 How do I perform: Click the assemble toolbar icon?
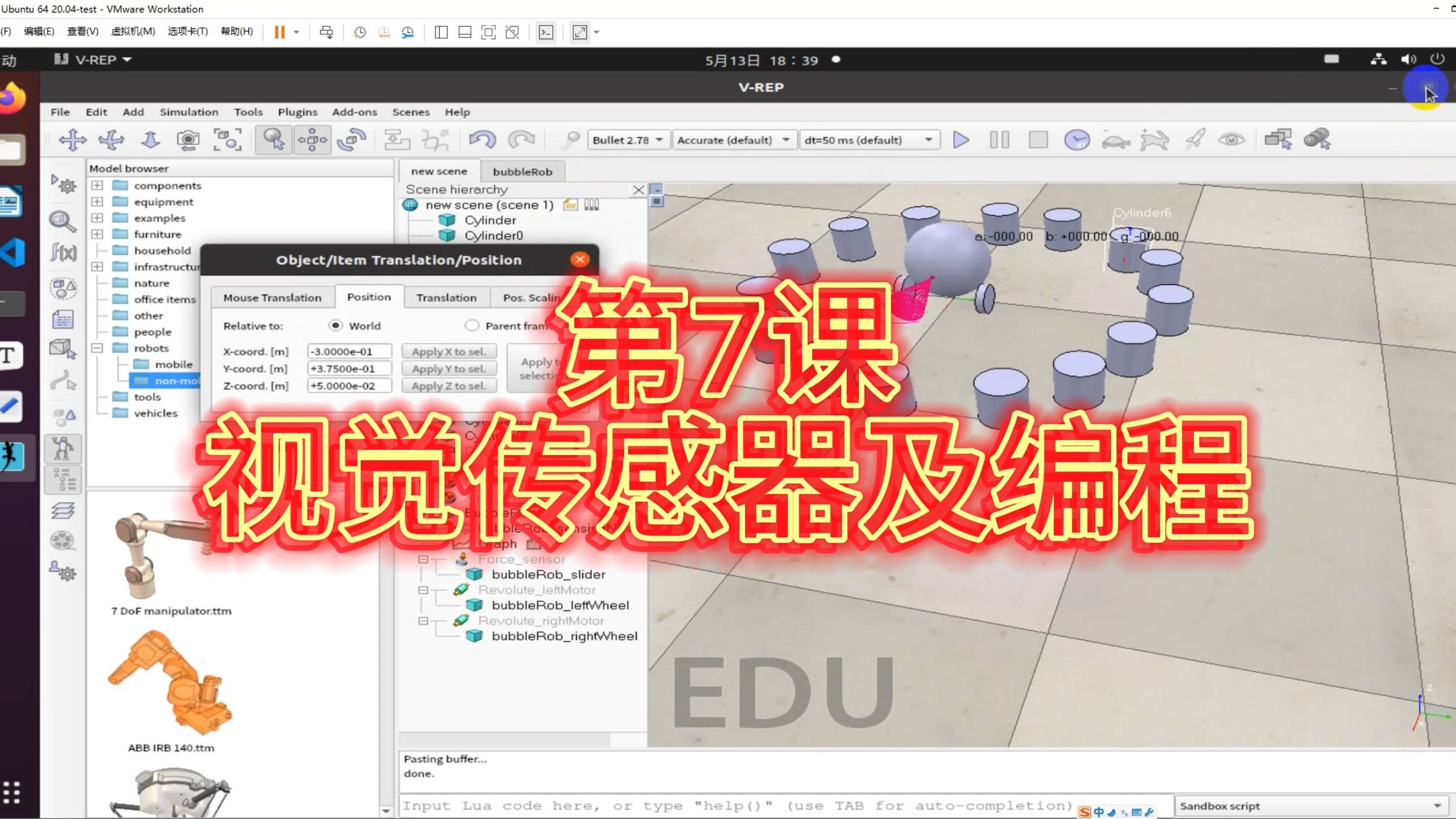point(397,139)
